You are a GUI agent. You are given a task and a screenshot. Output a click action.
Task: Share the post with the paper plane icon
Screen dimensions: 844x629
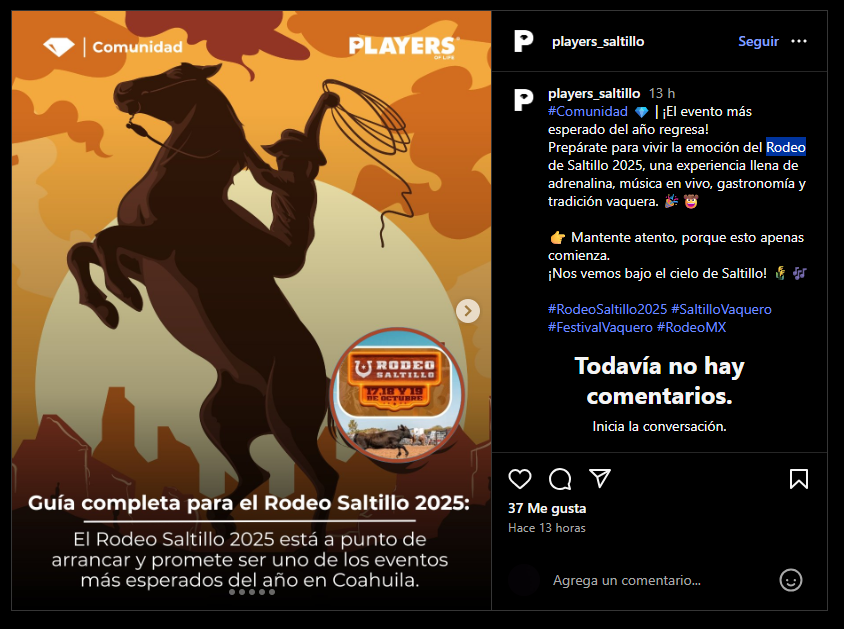point(600,478)
